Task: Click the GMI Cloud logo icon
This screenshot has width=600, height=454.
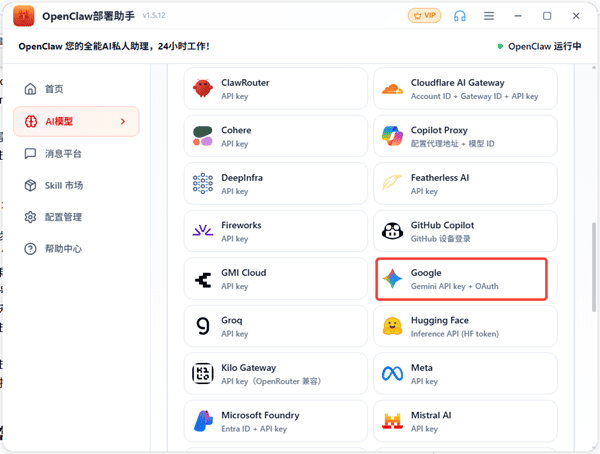Action: 203,280
